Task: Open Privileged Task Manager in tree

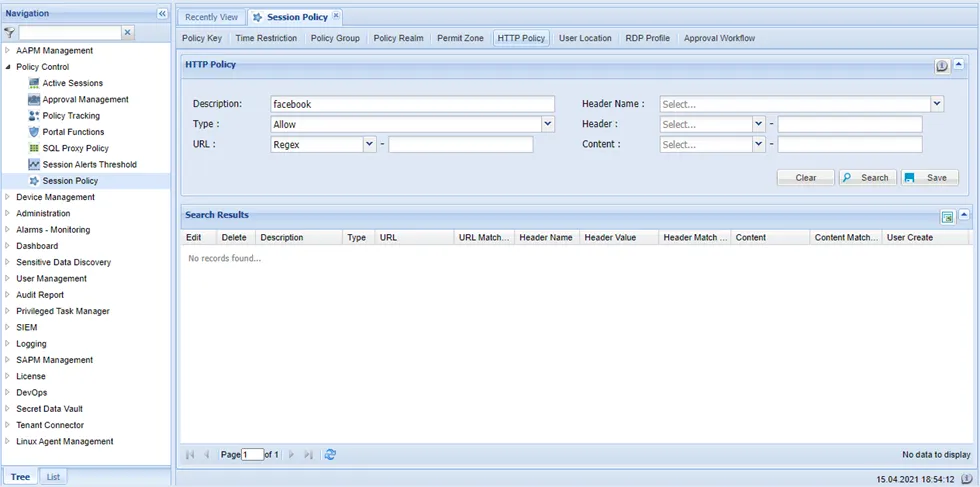Action: pos(63,311)
